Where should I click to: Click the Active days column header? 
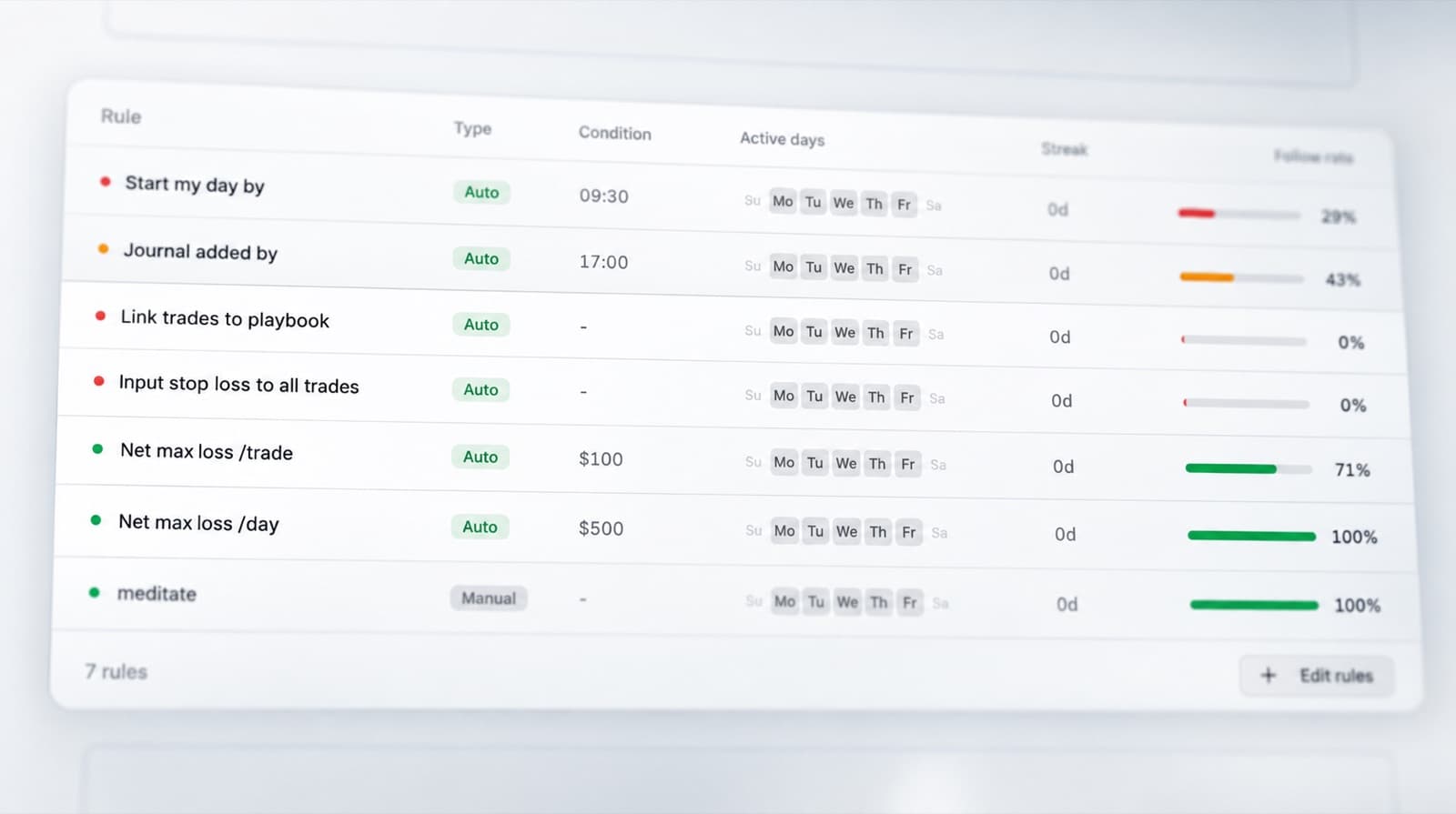pos(782,138)
